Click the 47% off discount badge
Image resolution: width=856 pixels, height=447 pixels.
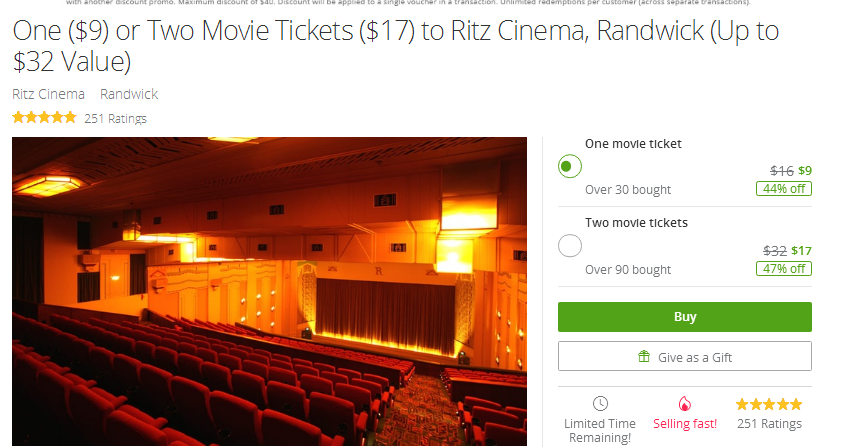point(783,269)
